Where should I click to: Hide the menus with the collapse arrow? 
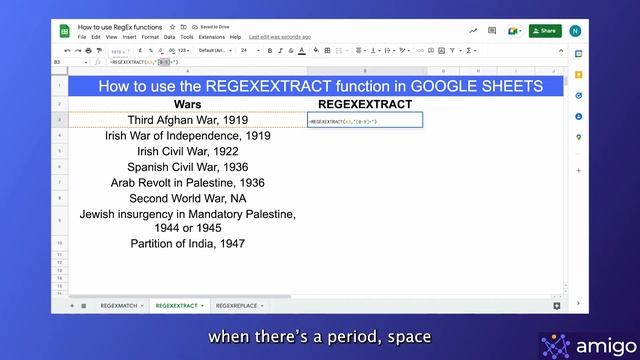coord(561,51)
